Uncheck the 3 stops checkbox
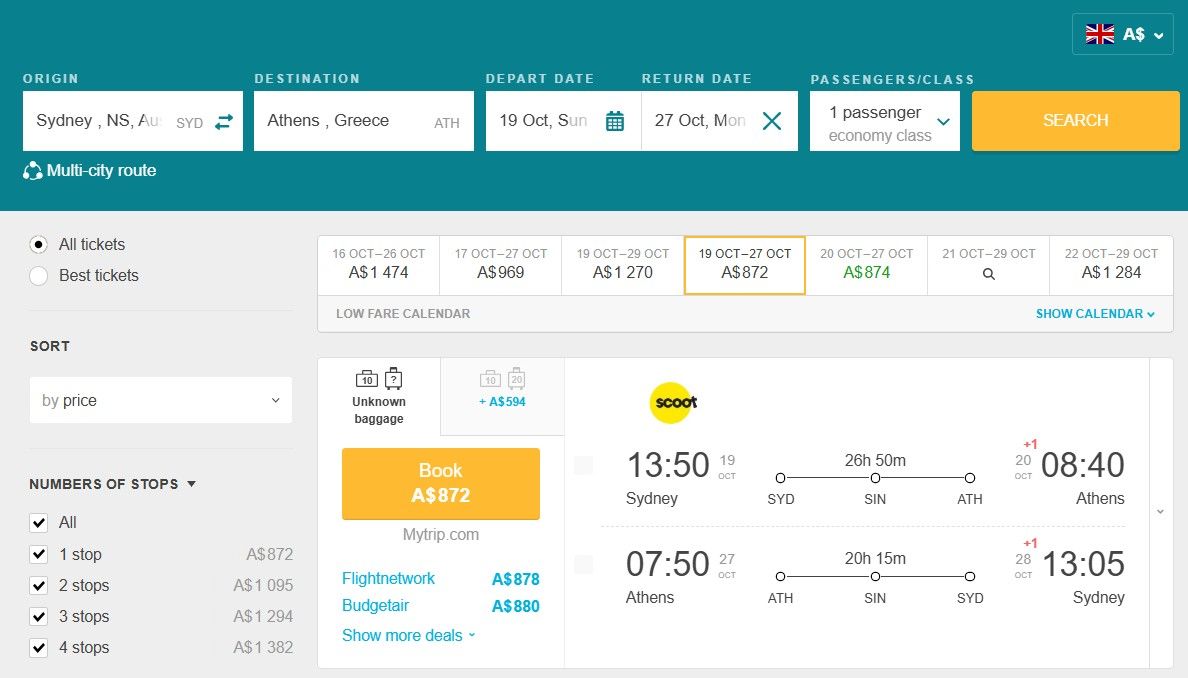This screenshot has width=1188, height=678. point(39,617)
